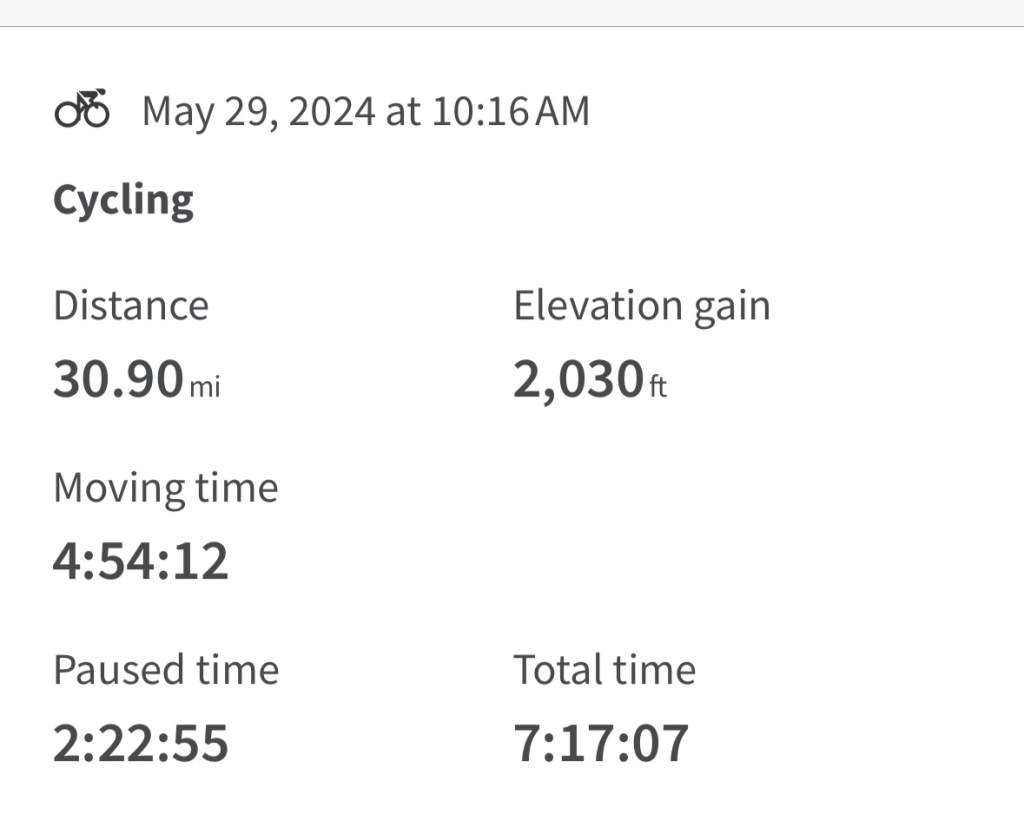The width and height of the screenshot is (1024, 827).
Task: Select the 7:17:07 total time value
Action: [601, 744]
